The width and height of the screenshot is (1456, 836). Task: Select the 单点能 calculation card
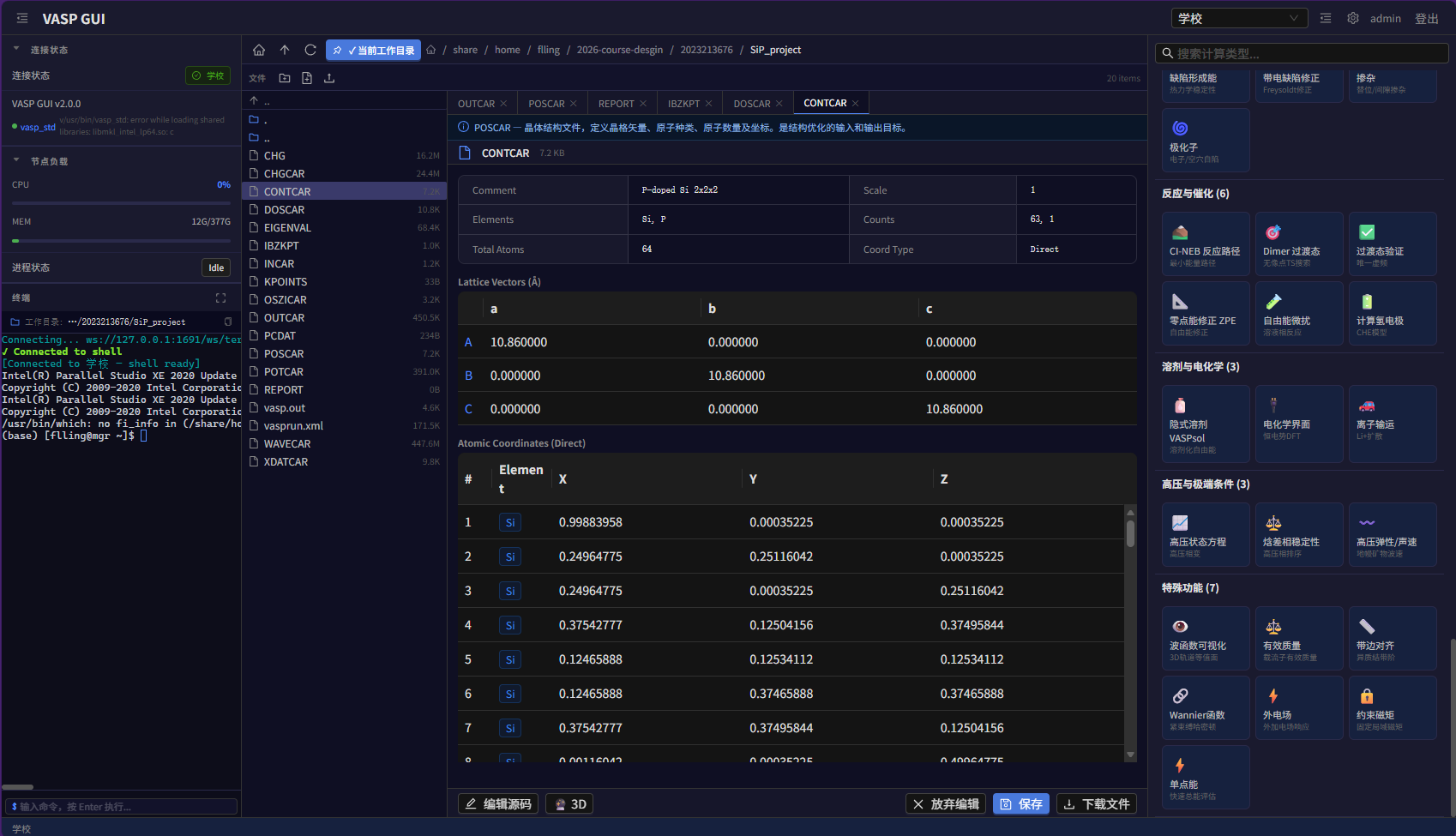click(x=1206, y=778)
